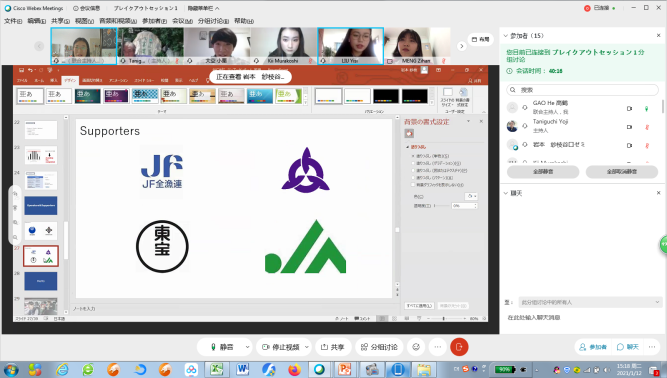Click the 全部静音 mute all button

click(x=543, y=172)
